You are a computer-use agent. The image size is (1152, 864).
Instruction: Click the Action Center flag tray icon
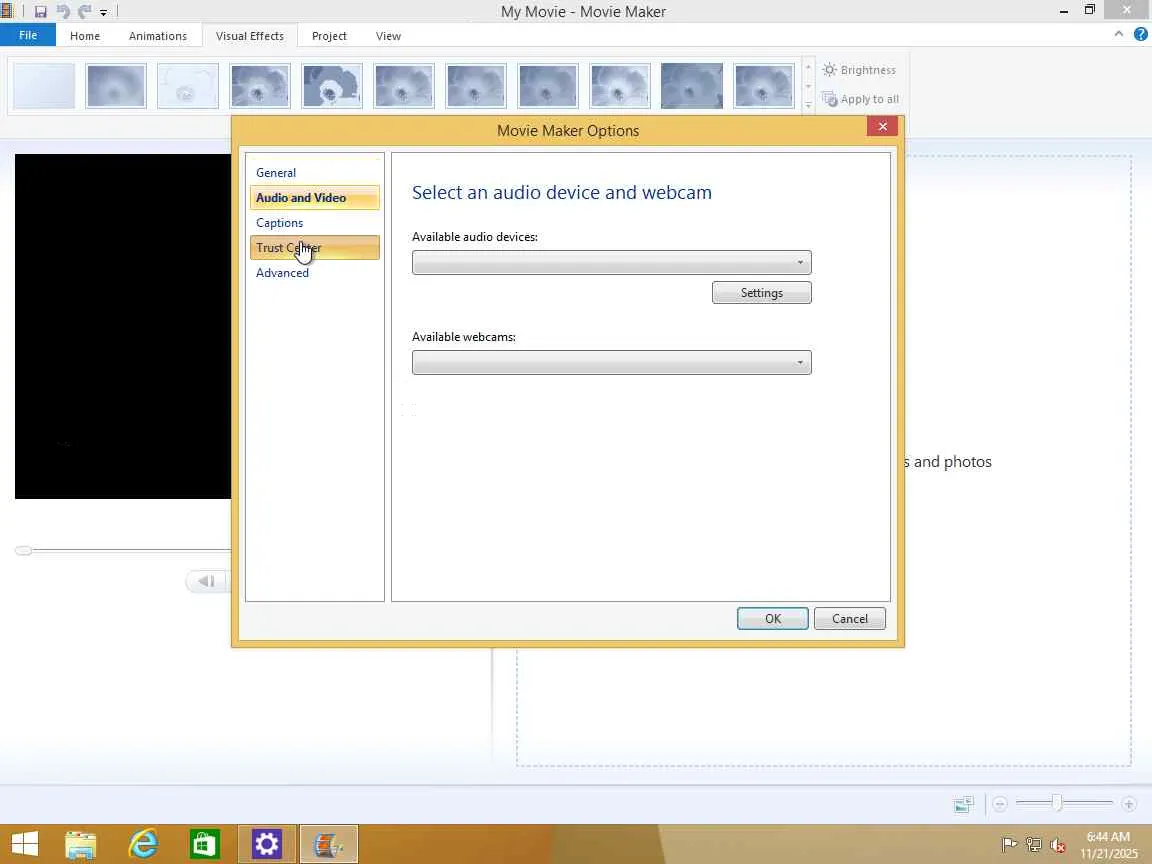click(x=1009, y=845)
